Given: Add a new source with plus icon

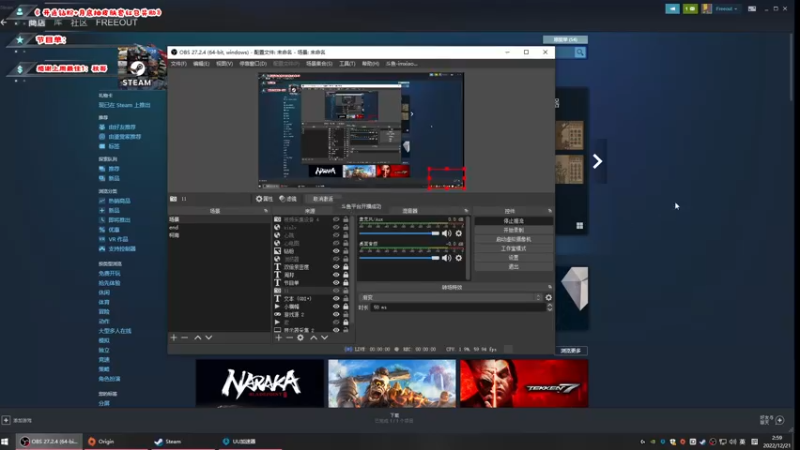Looking at the screenshot, I should coord(279,338).
